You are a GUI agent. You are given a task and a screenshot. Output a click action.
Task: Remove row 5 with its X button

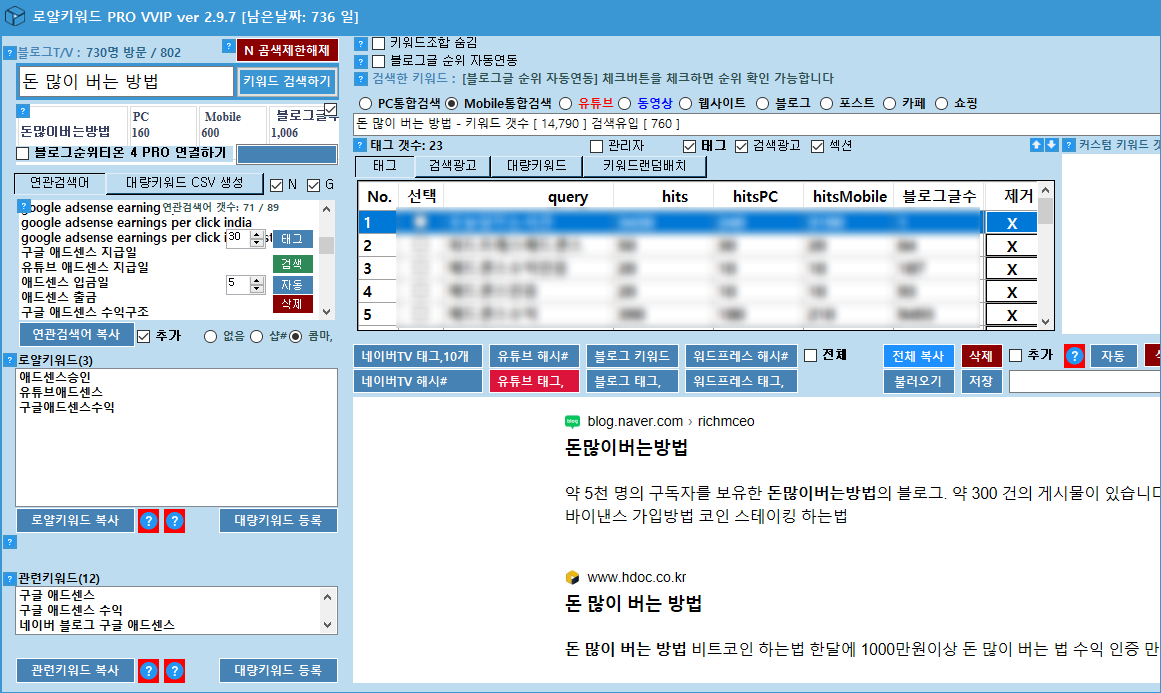point(1011,315)
